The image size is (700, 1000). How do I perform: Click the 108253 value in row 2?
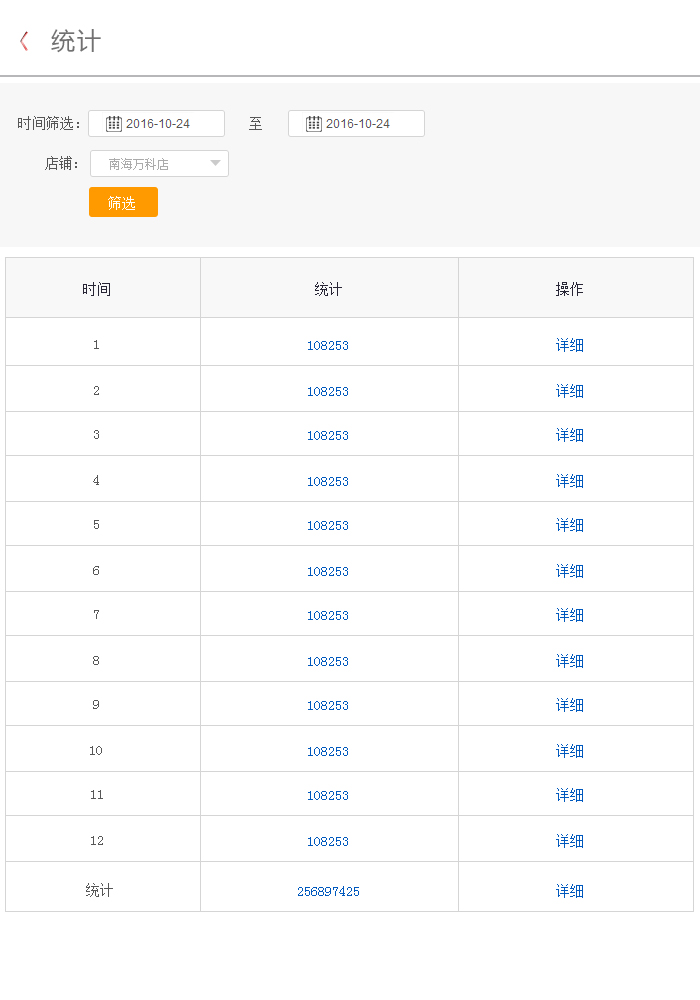pos(328,391)
